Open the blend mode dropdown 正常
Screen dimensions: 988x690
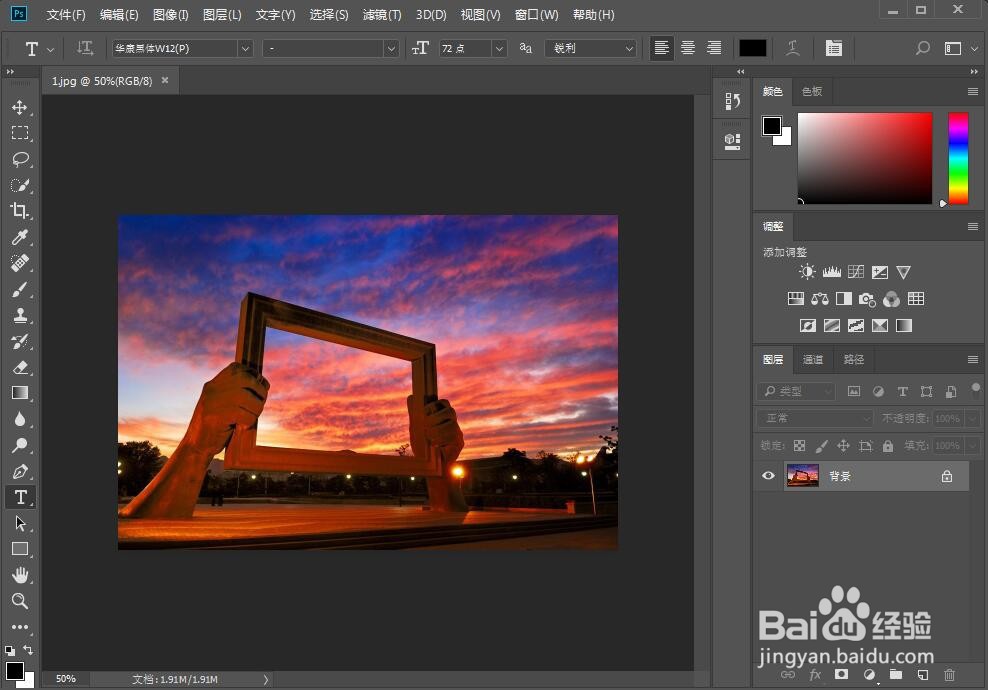(814, 418)
